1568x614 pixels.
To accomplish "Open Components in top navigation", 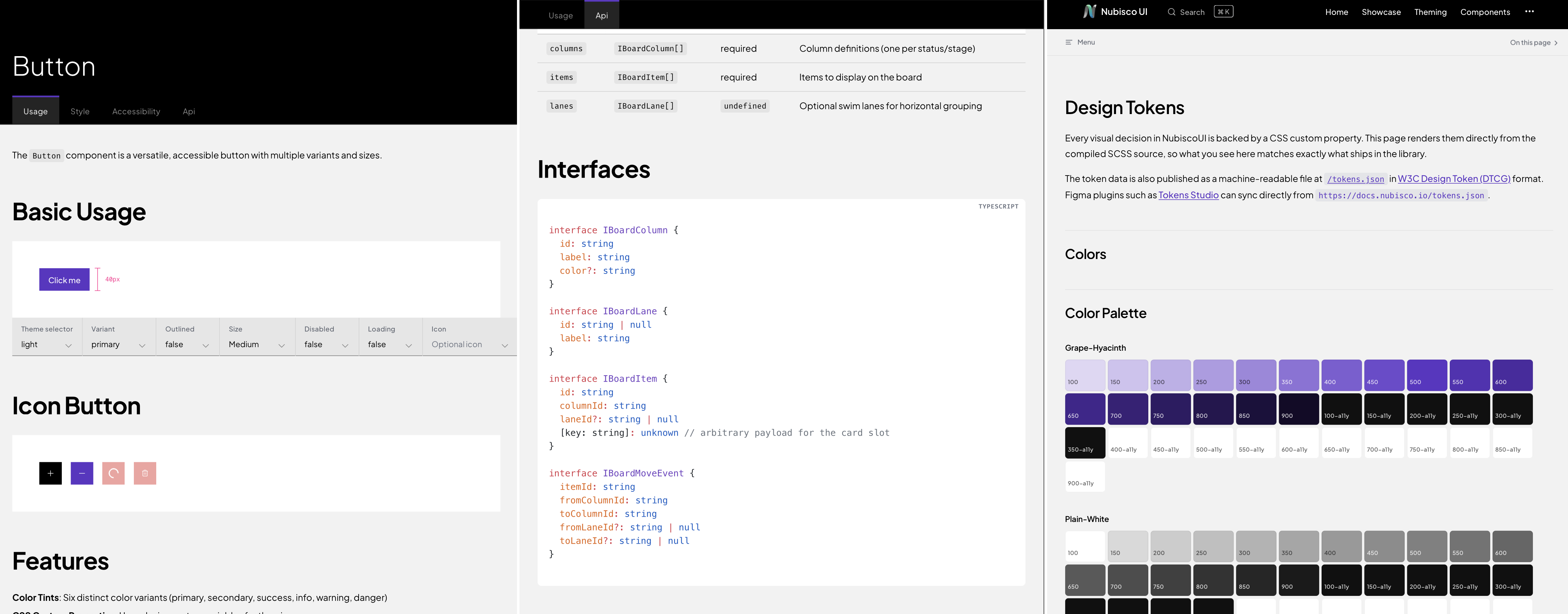I will coord(1485,12).
